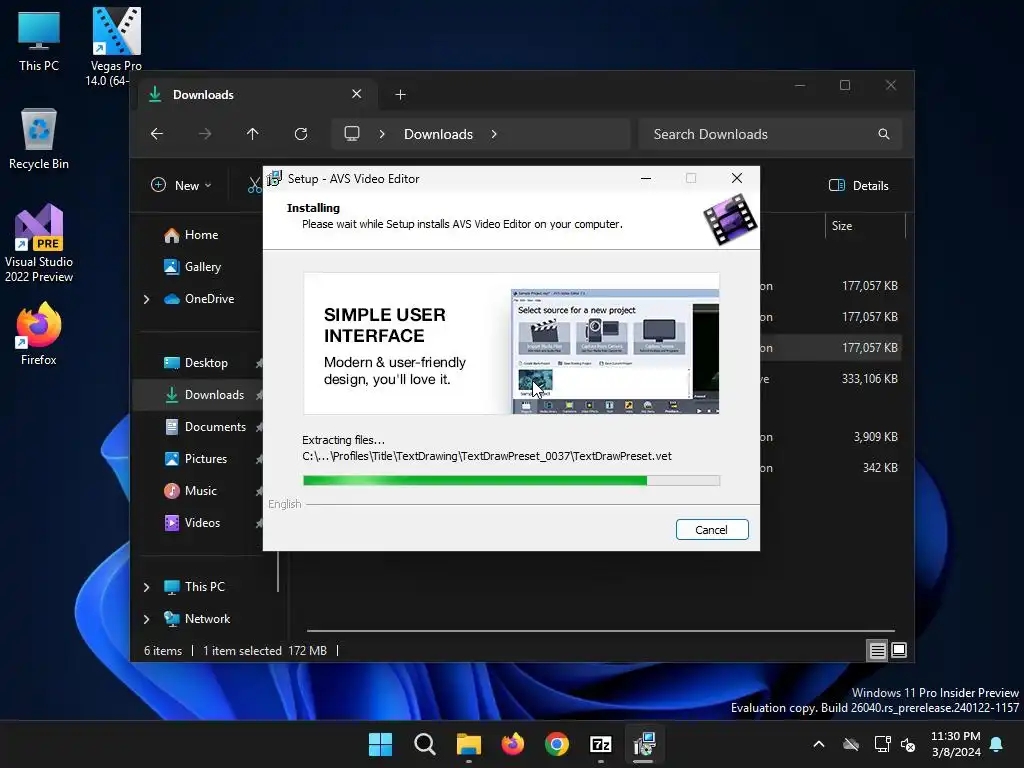Open This PC desktop icon
The width and height of the screenshot is (1024, 768).
click(x=39, y=40)
